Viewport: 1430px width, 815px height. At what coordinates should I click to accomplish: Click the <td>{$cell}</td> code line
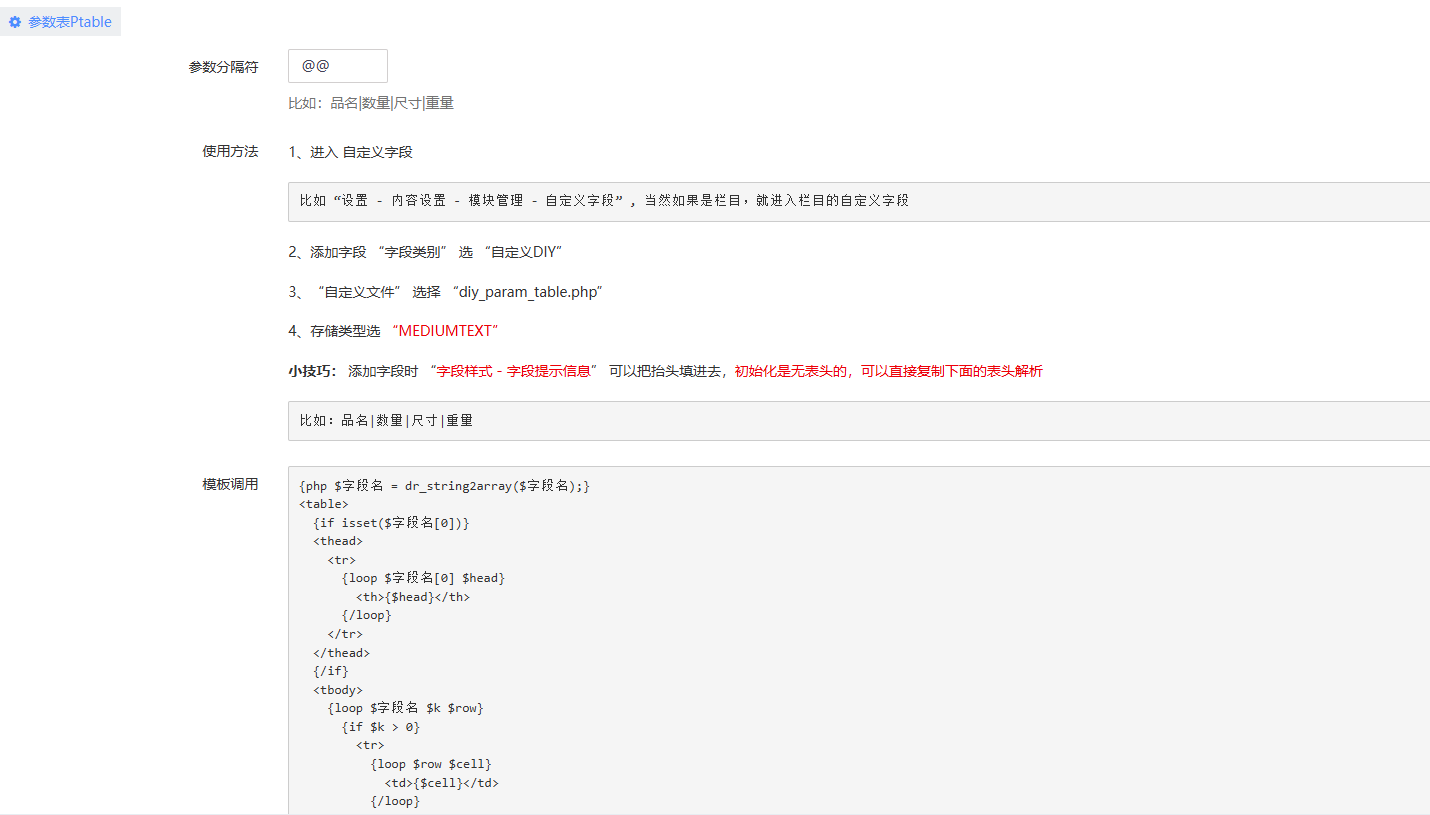(441, 783)
